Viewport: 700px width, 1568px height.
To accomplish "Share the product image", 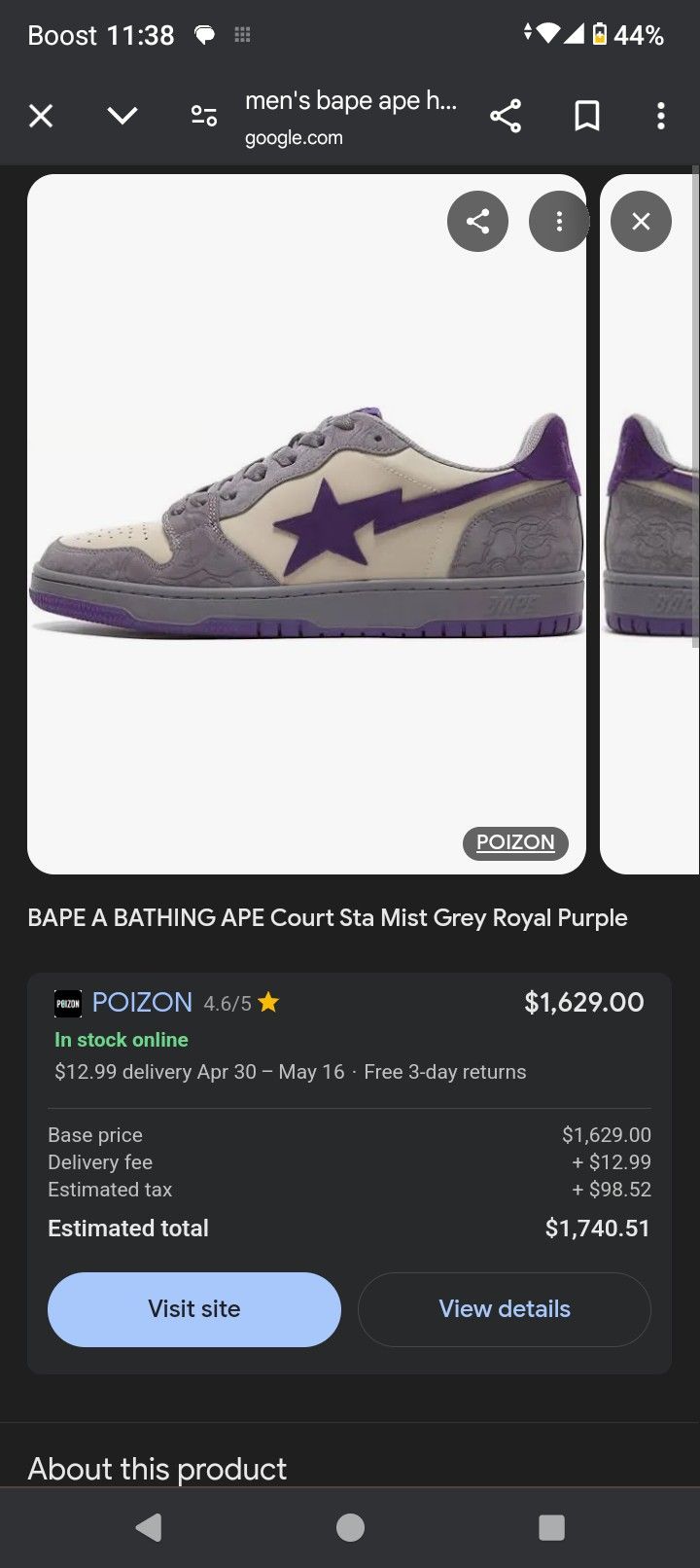I will 477,222.
